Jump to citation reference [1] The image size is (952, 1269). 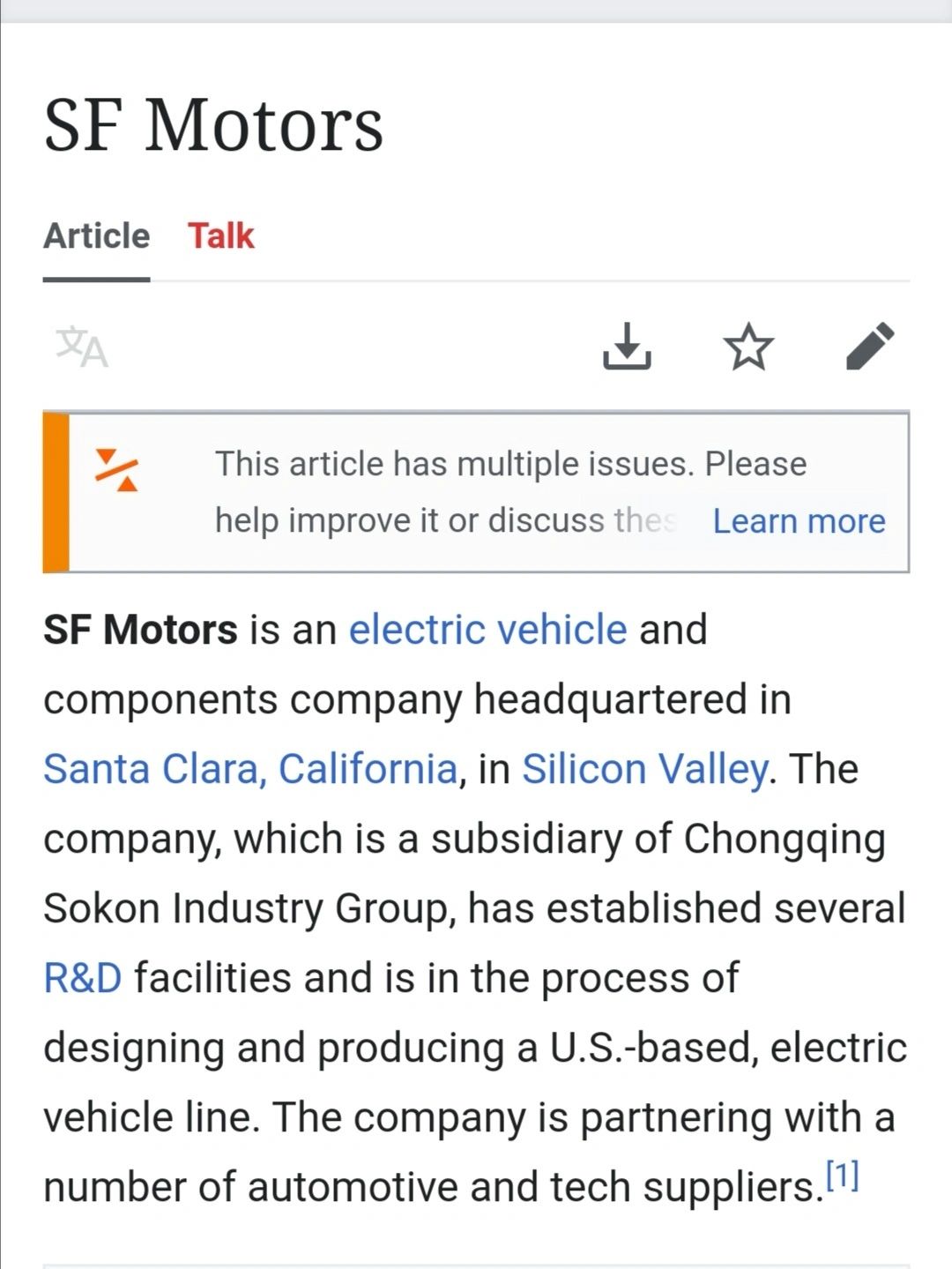(x=842, y=1175)
